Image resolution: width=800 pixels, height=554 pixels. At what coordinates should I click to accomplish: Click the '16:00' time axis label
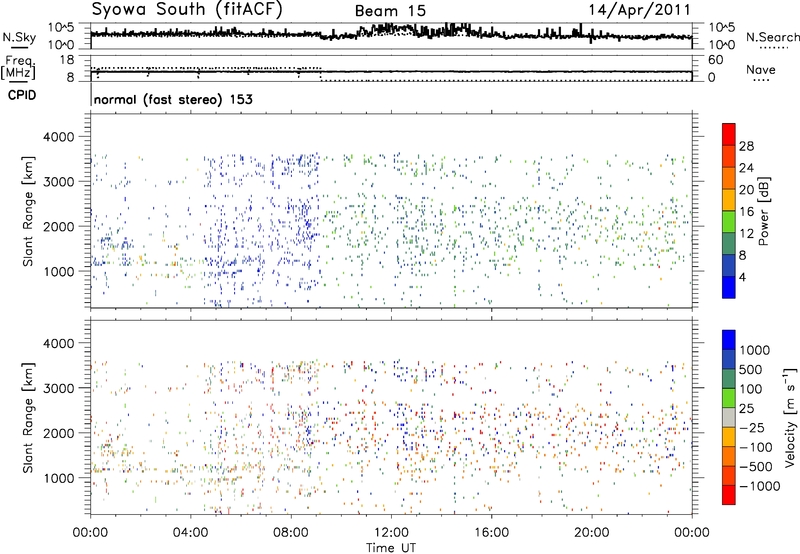[x=491, y=533]
